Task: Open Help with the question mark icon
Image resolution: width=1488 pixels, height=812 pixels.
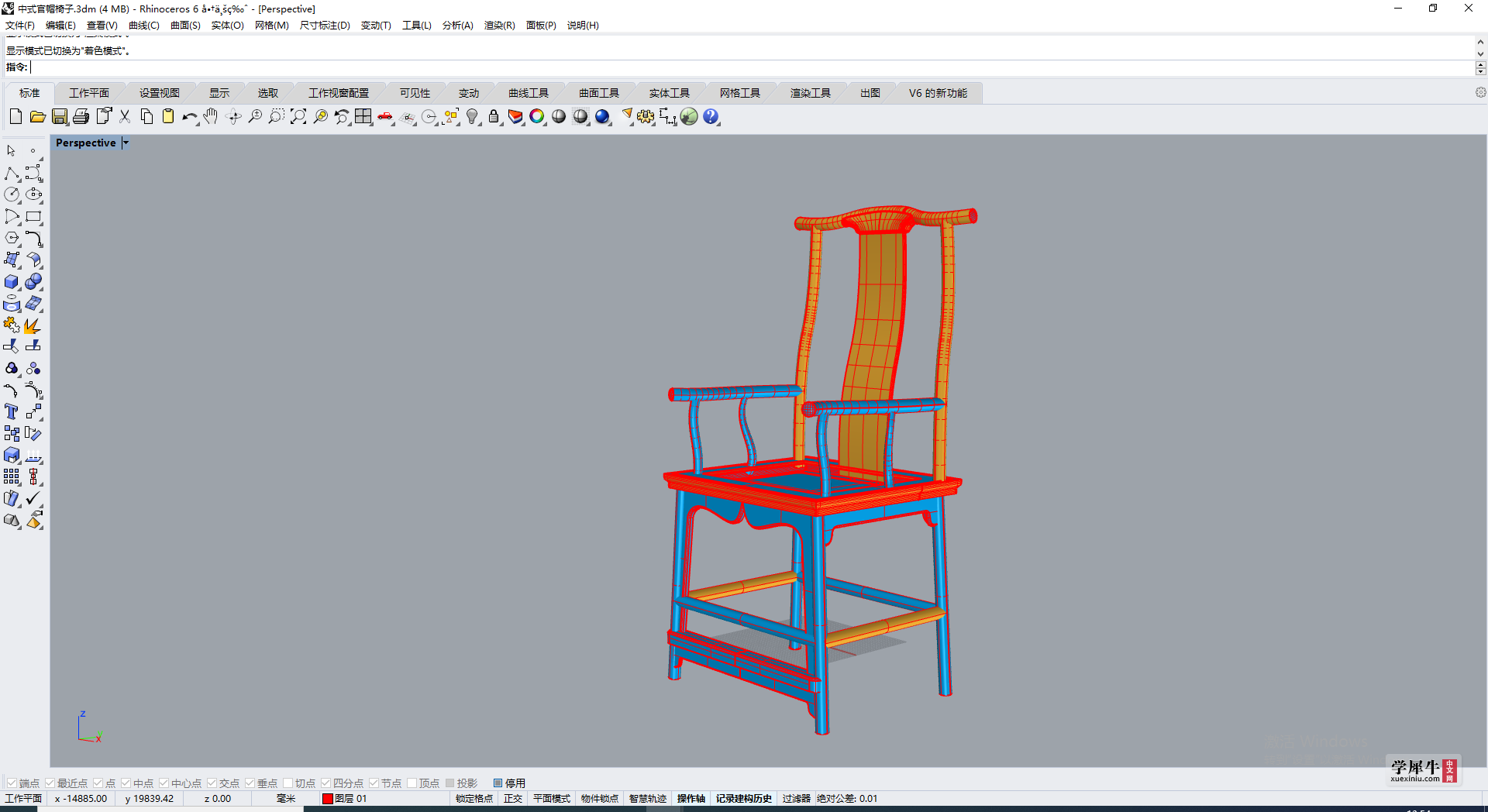Action: [711, 117]
